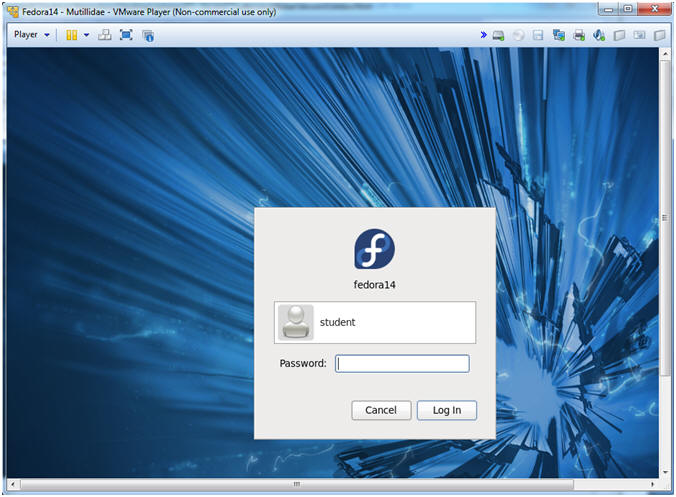The image size is (676, 497).
Task: Click the VMware Player title bar icon
Action: click(x=13, y=11)
